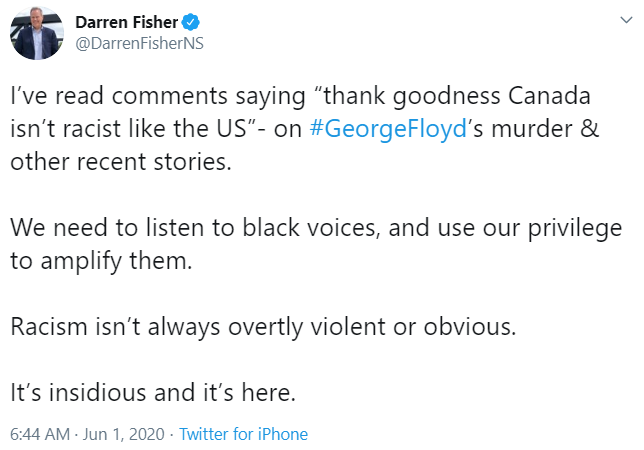This screenshot has width=644, height=450.
Task: Click the word "insidious" in the tweet
Action: [100, 392]
